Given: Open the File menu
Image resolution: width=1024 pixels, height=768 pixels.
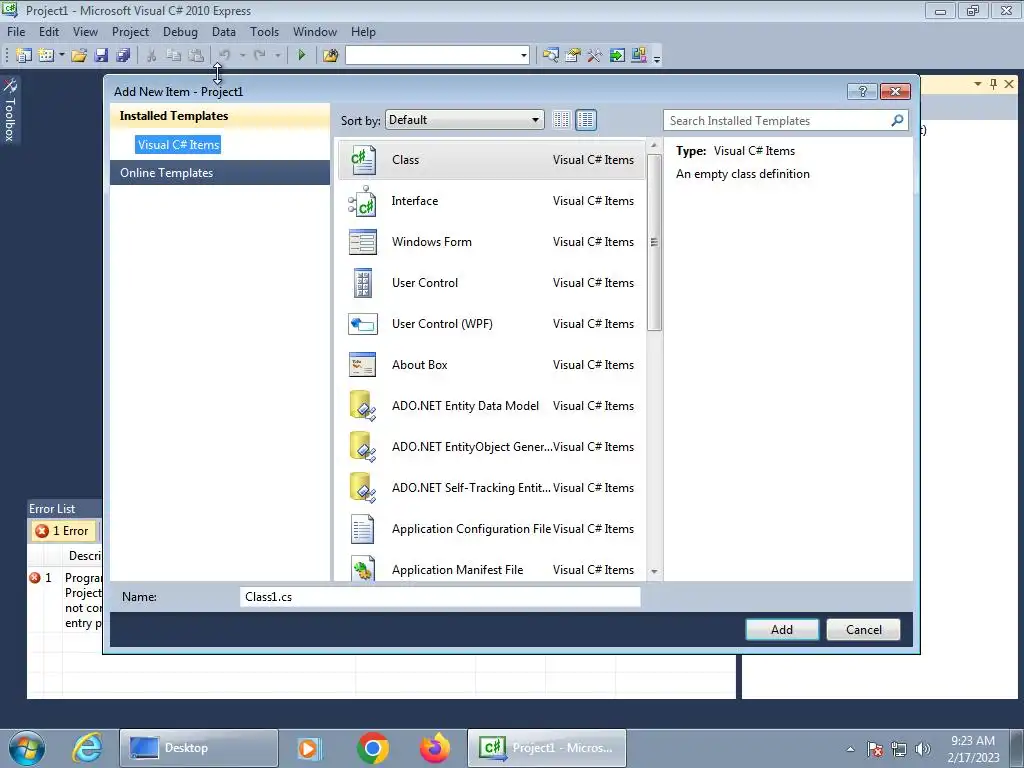Looking at the screenshot, I should click(16, 32).
